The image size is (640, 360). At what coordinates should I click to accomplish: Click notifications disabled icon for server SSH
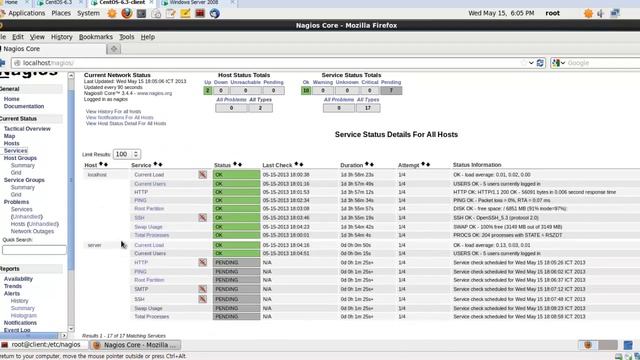202,299
